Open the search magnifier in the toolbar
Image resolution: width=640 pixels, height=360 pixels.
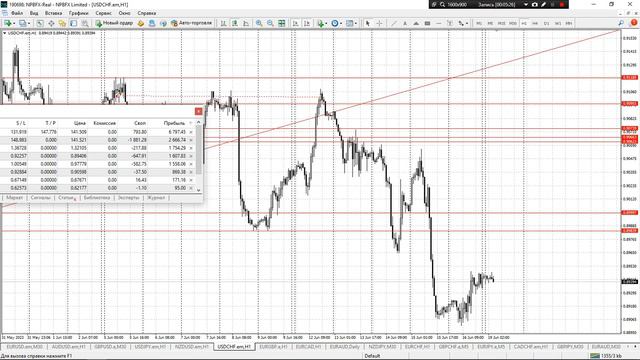coord(621,23)
